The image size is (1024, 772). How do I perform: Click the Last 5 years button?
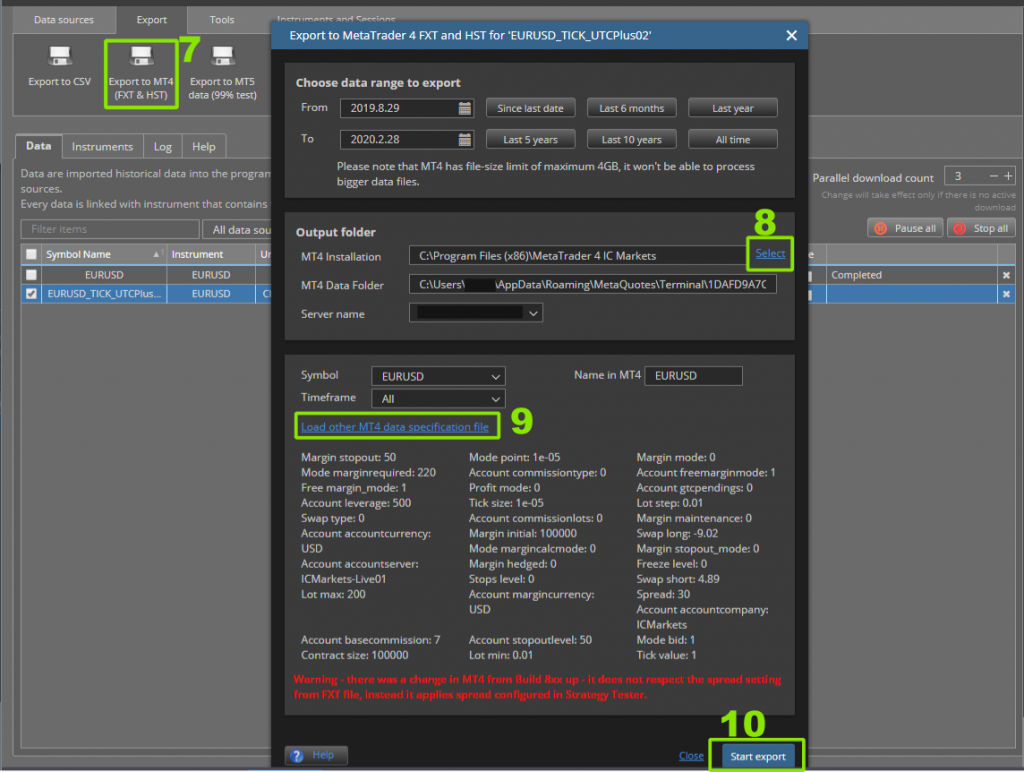(530, 139)
